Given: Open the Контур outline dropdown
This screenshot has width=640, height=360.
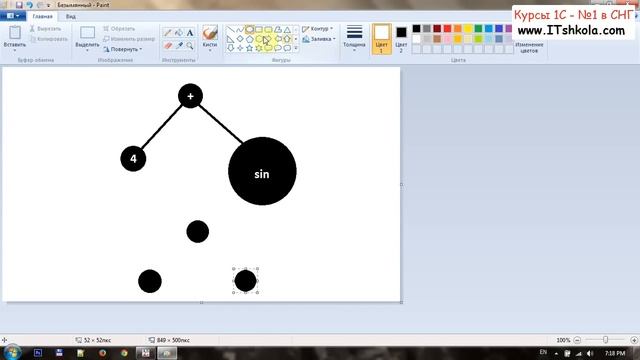Looking at the screenshot, I should click(318, 29).
